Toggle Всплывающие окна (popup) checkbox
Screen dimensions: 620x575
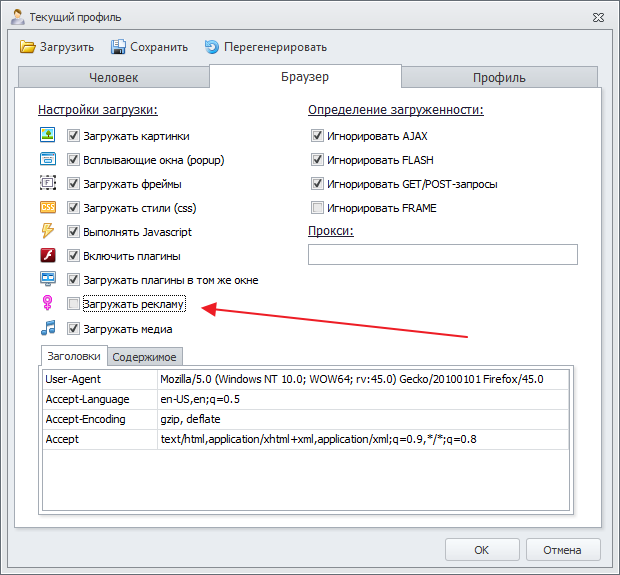tap(73, 160)
